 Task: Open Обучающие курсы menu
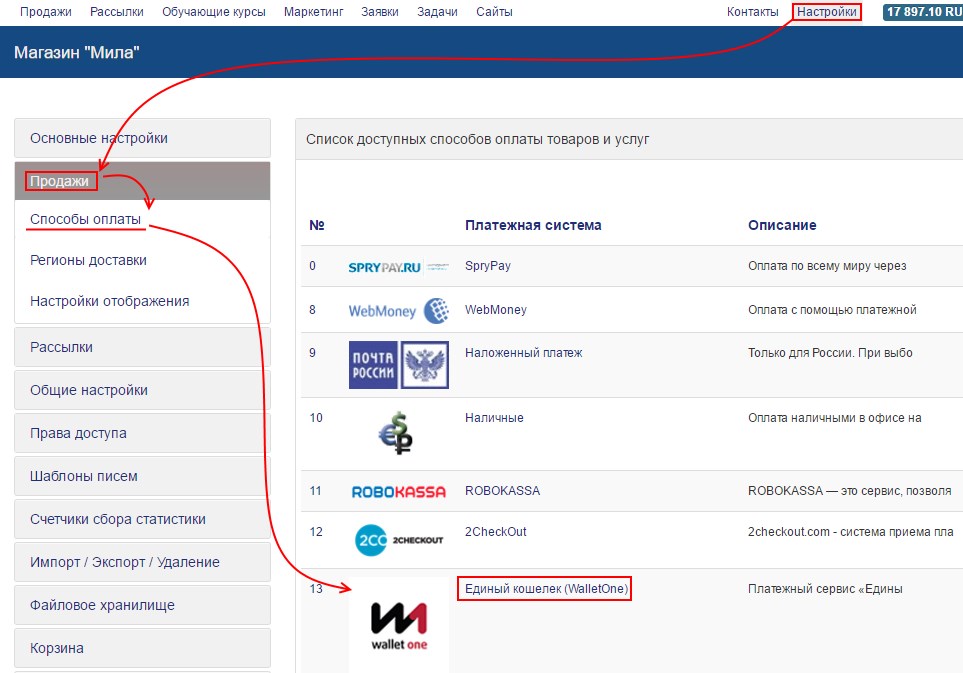coord(214,12)
